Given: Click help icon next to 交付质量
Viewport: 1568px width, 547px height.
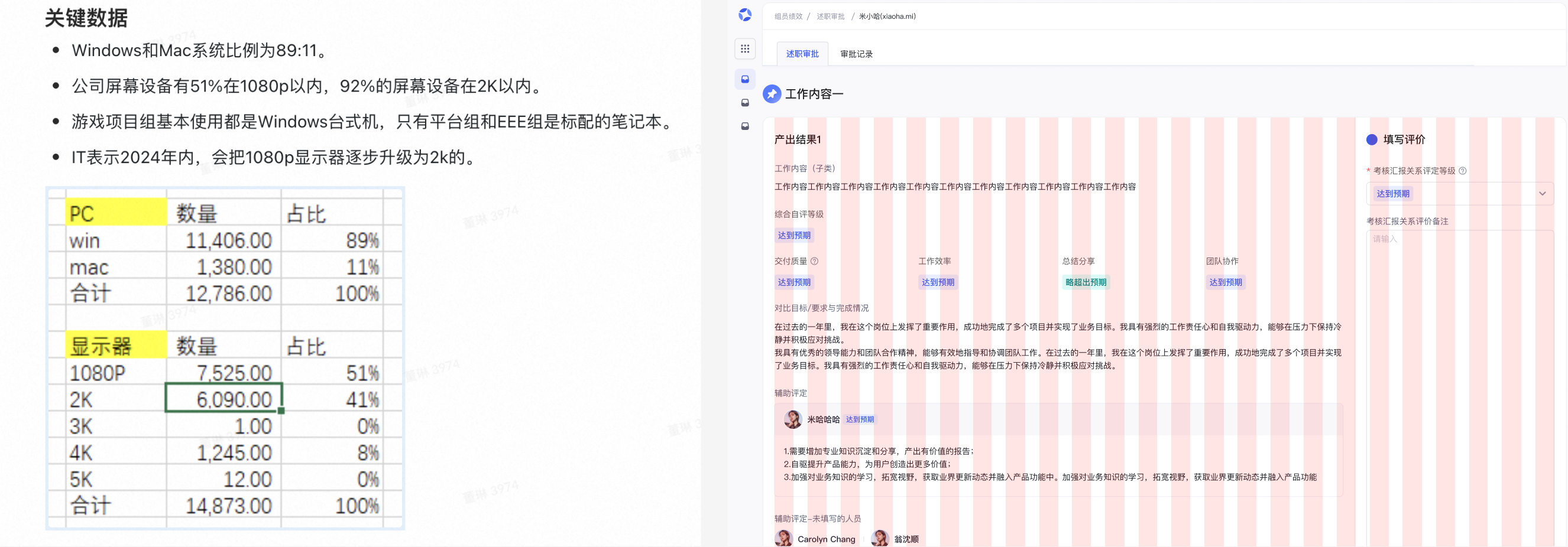Looking at the screenshot, I should point(814,261).
